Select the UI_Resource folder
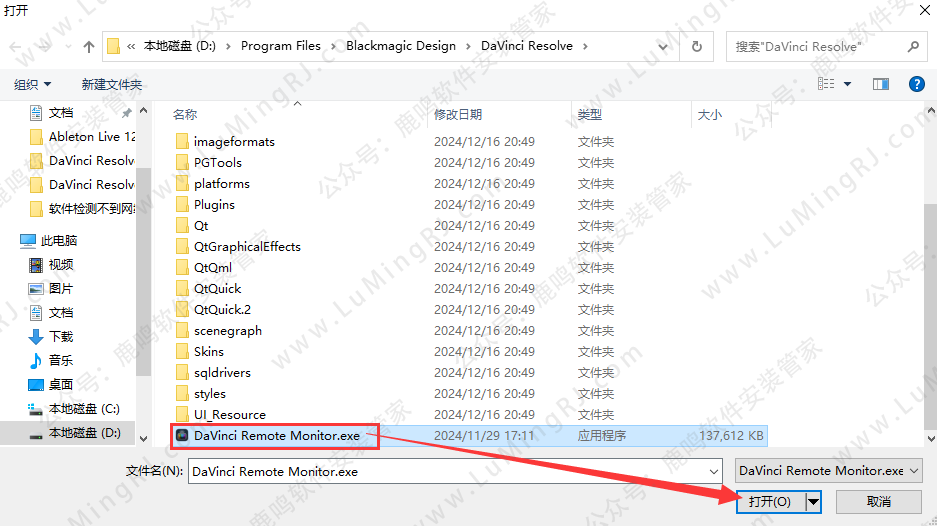This screenshot has height=526, width=937. [229, 415]
